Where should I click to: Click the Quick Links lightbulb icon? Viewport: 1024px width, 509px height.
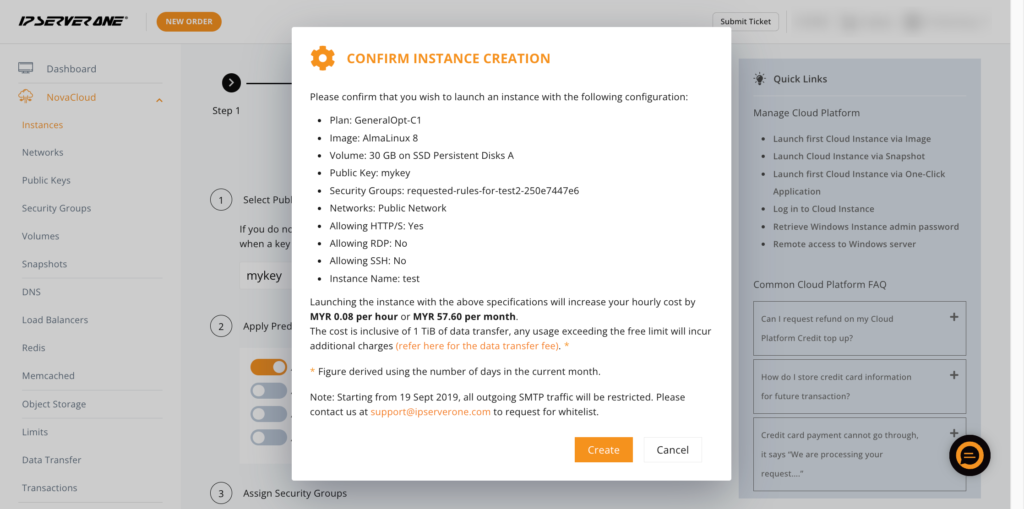[x=760, y=78]
